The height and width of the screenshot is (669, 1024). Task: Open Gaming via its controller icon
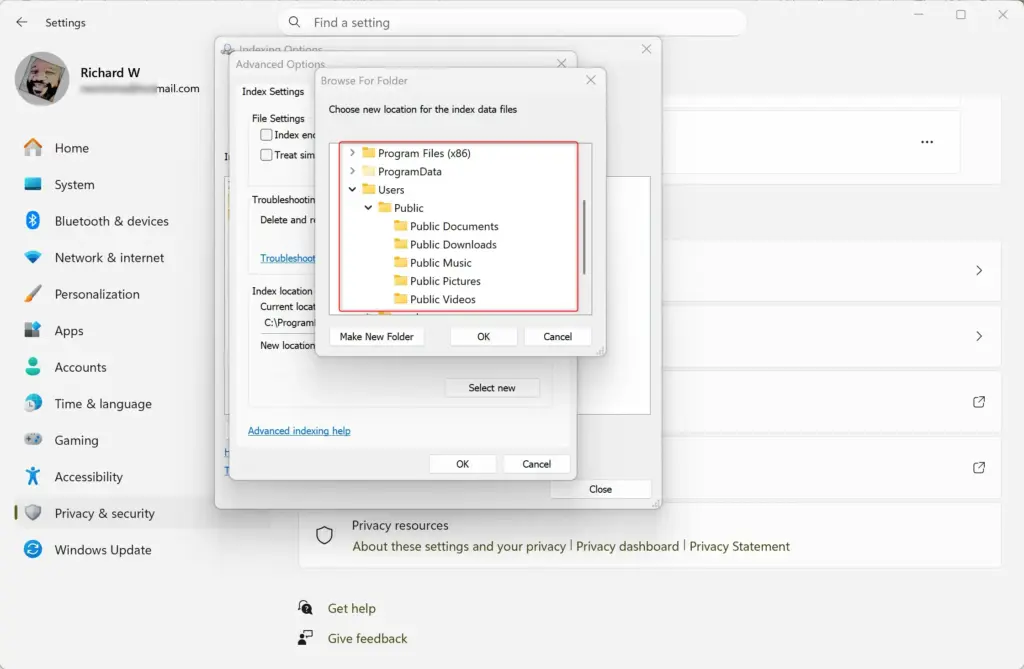point(33,440)
